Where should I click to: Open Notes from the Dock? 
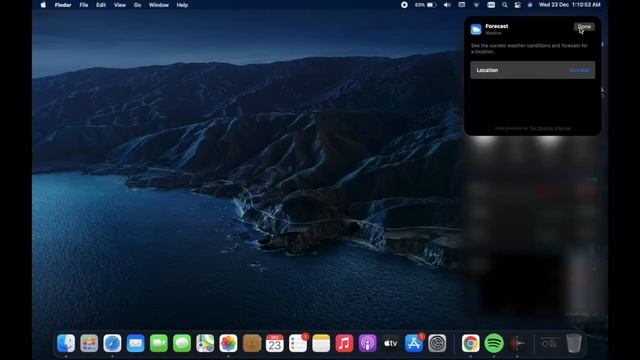(x=321, y=343)
